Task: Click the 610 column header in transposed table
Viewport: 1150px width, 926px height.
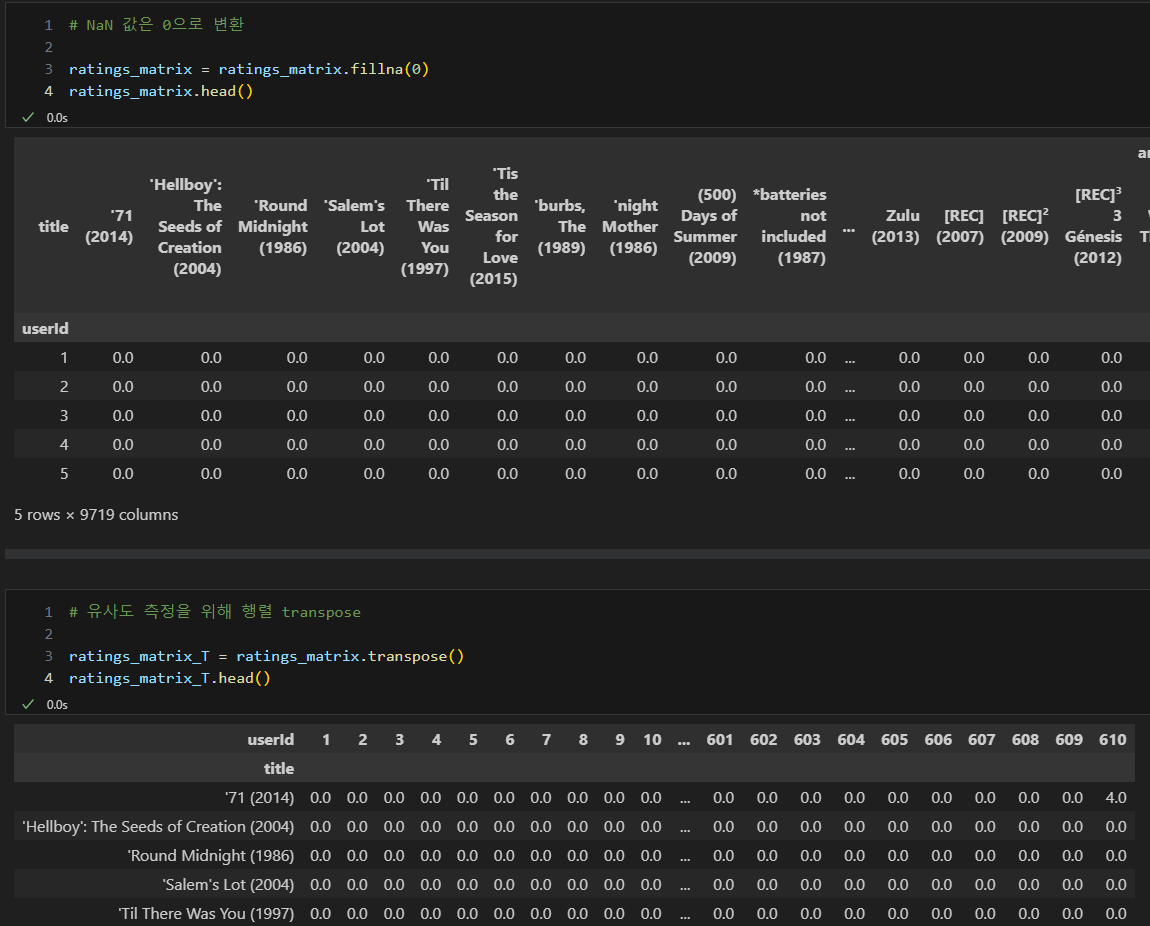Action: pyautogui.click(x=1112, y=740)
